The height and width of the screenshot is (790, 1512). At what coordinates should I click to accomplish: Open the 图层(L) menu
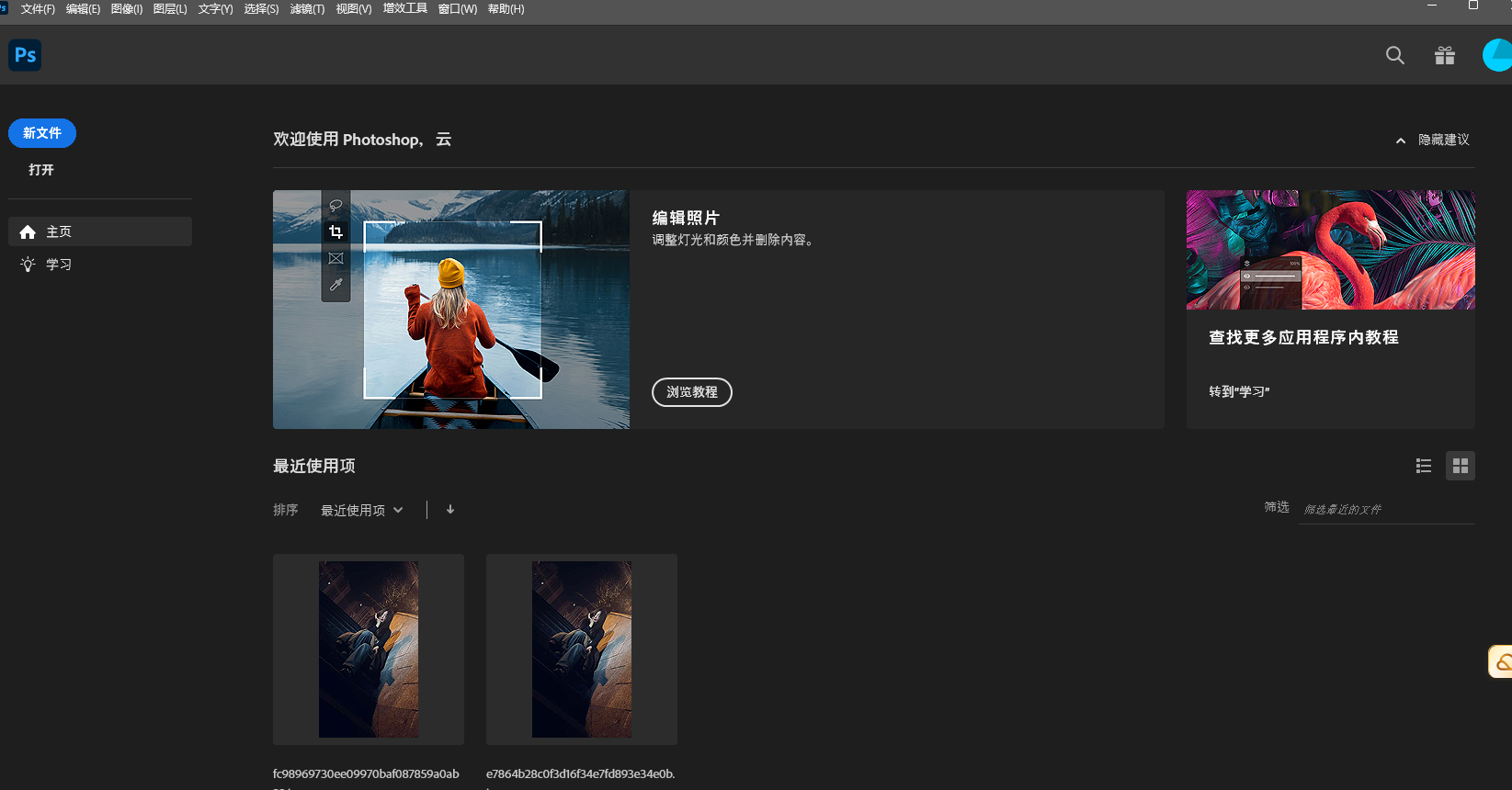tap(170, 9)
